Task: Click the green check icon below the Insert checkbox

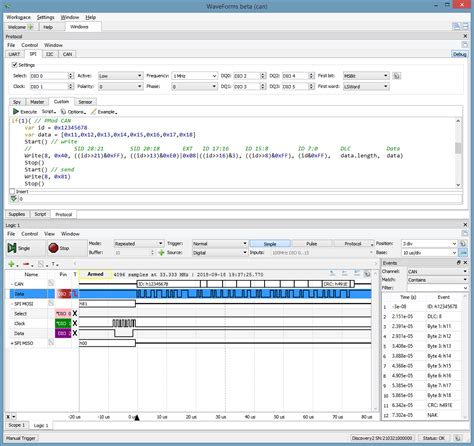Action: (13, 199)
